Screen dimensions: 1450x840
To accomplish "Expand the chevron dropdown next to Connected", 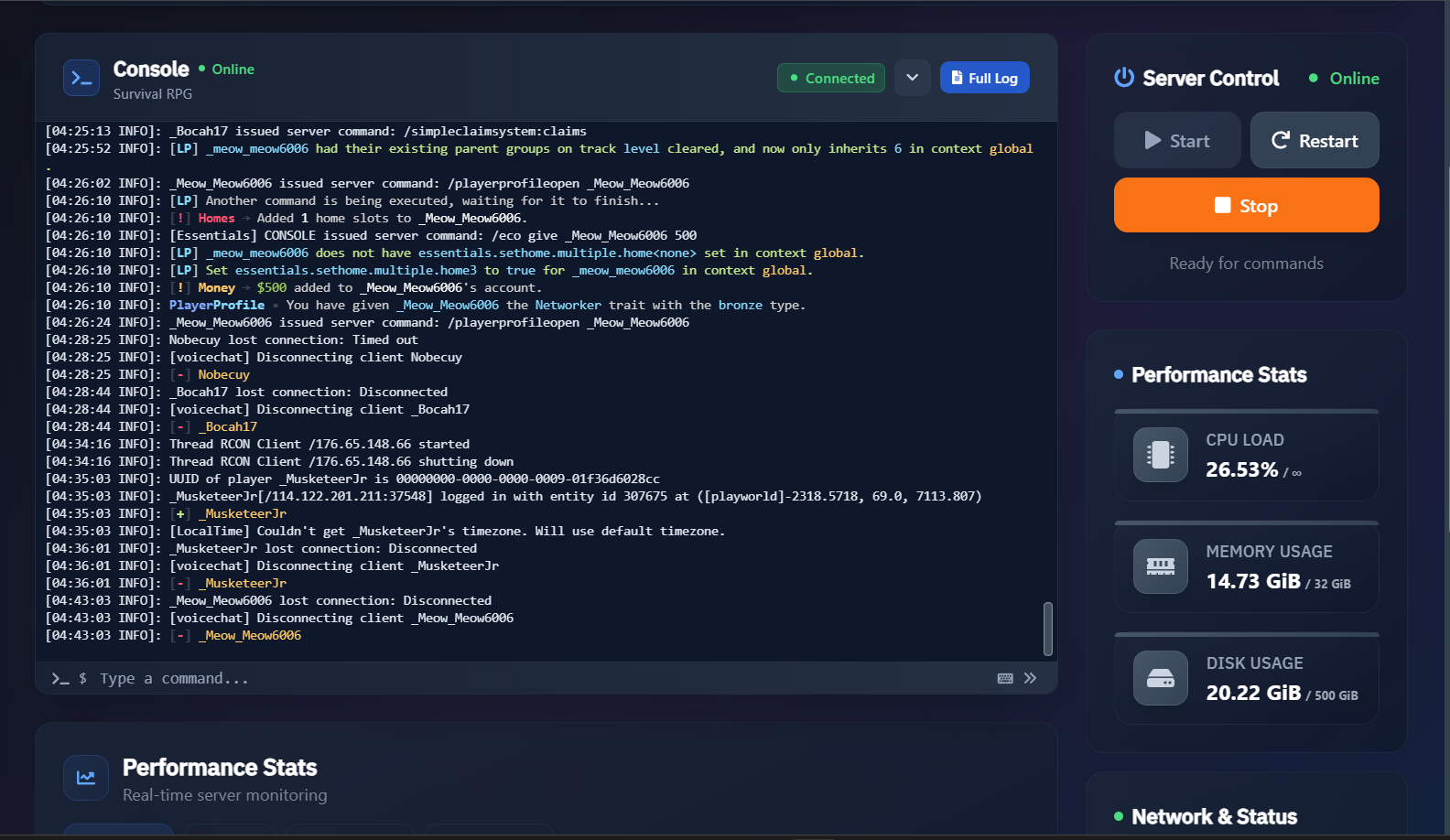I will pyautogui.click(x=913, y=78).
